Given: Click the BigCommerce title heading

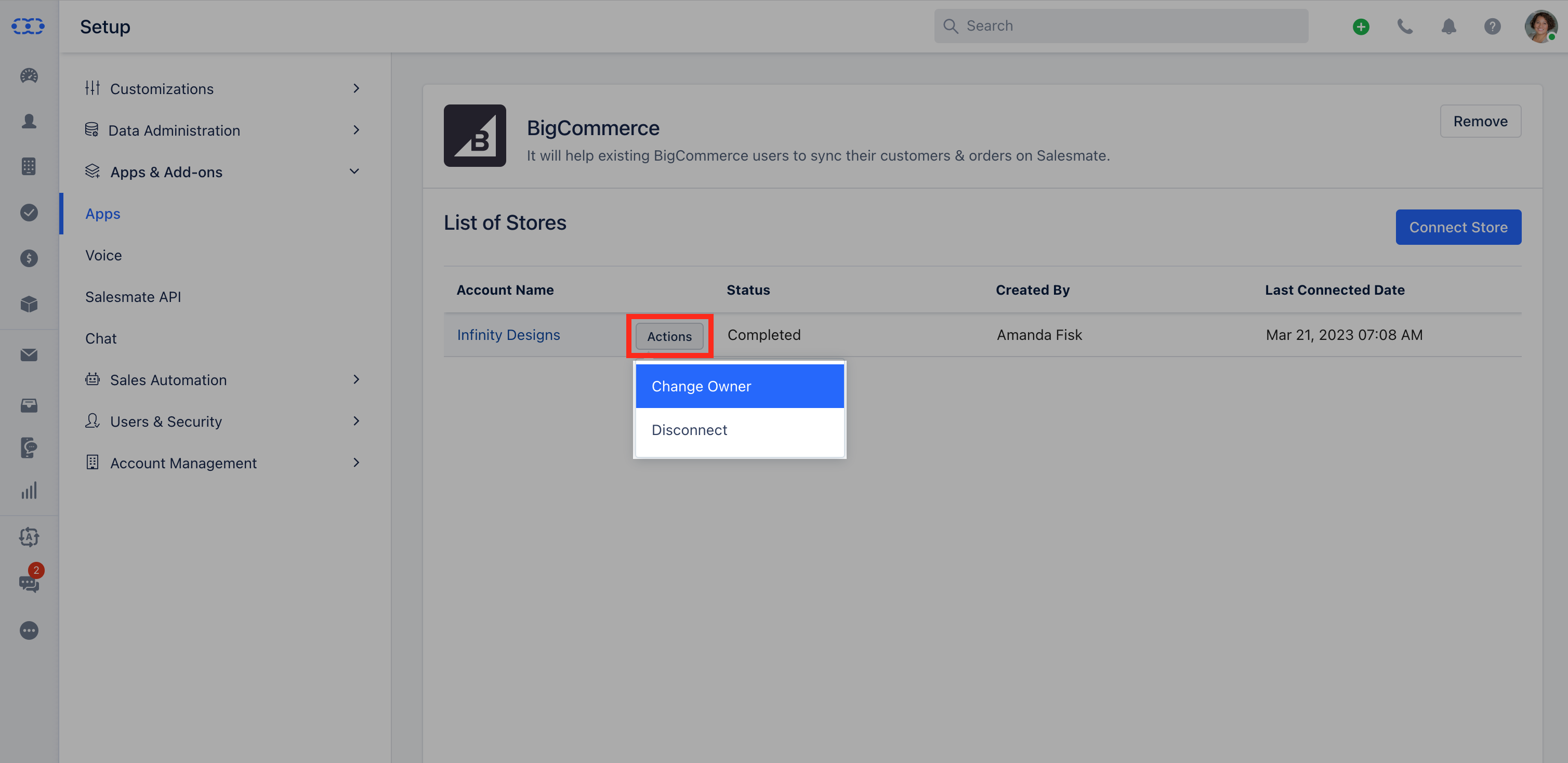Looking at the screenshot, I should tap(593, 128).
